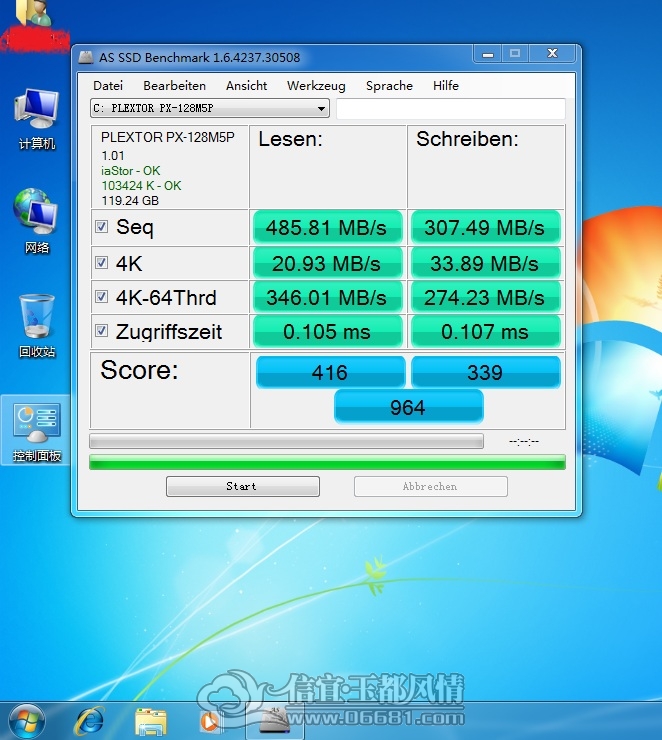Open the Hilfe menu
The height and width of the screenshot is (740, 662).
[446, 85]
